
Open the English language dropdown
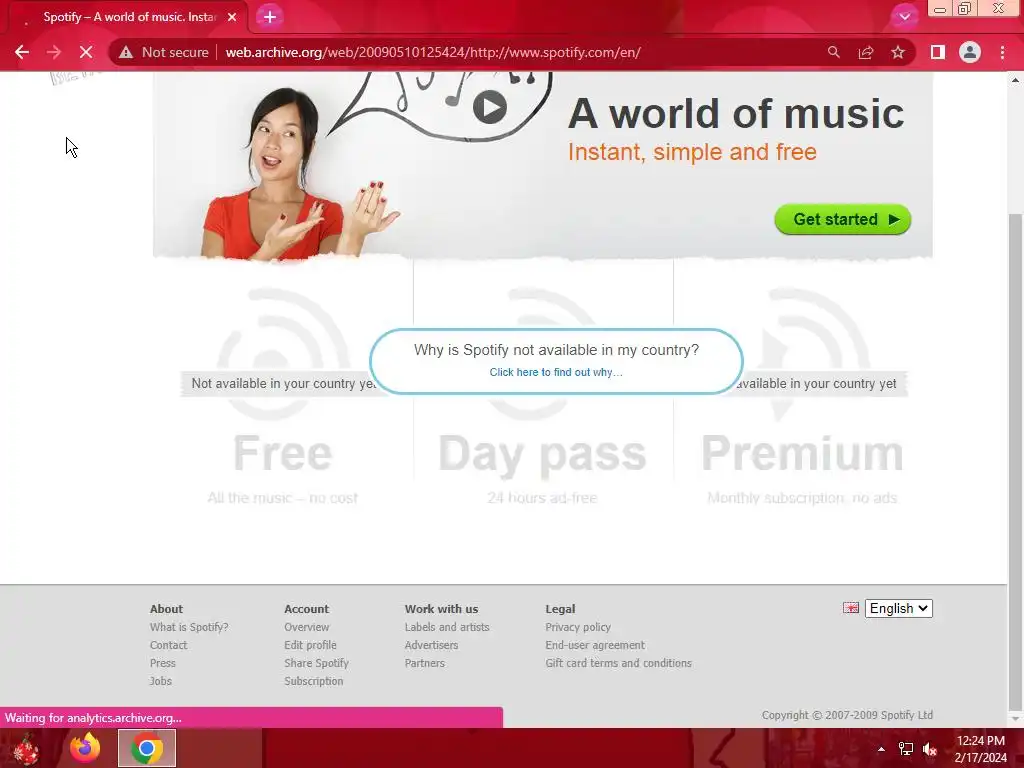click(899, 609)
